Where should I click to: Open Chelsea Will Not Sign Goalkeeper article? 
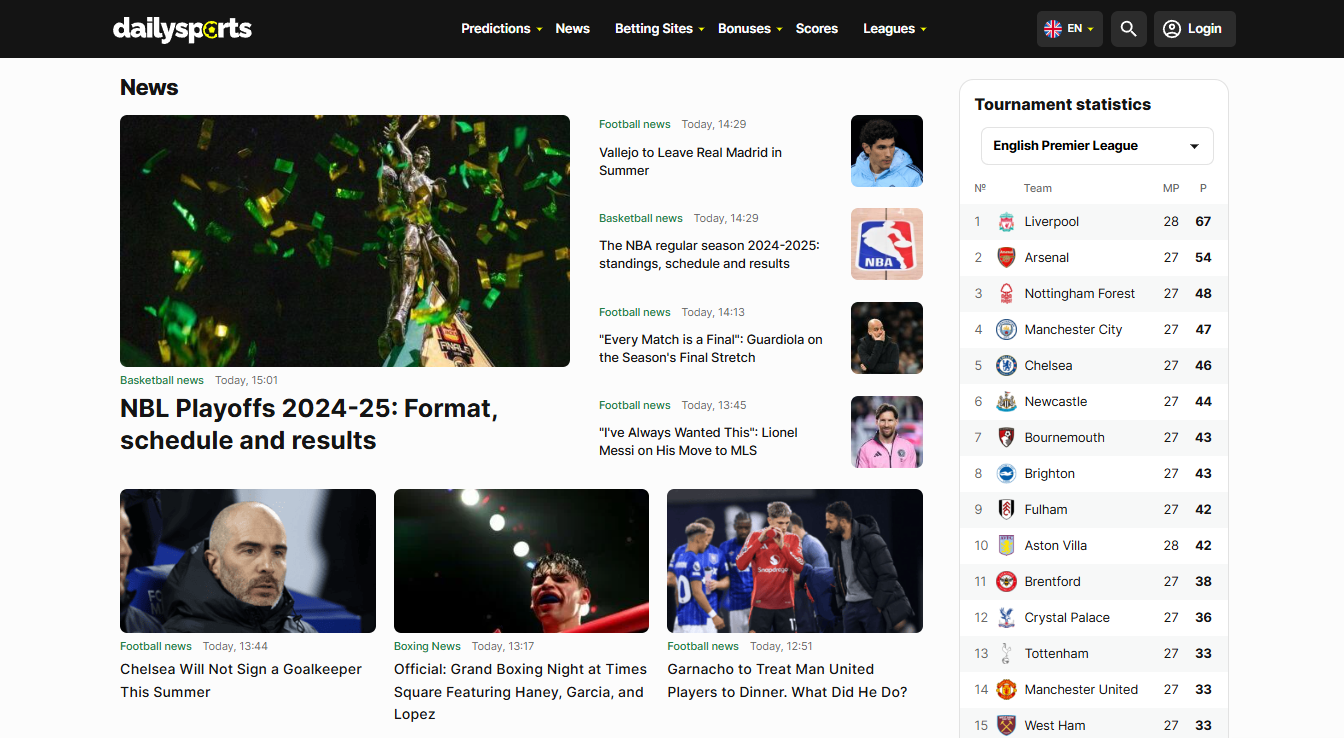(x=241, y=681)
